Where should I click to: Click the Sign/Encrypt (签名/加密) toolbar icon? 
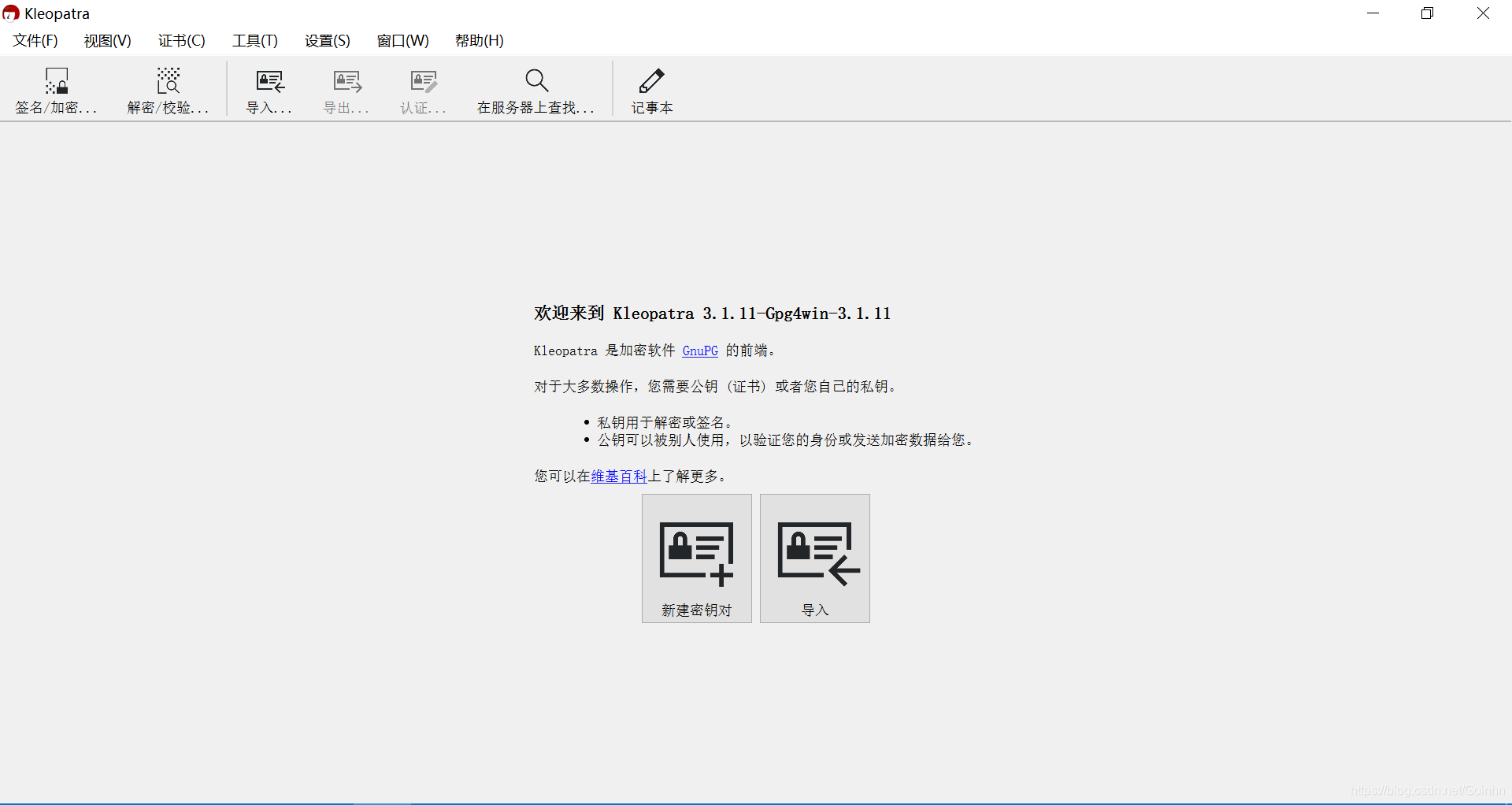tap(56, 81)
